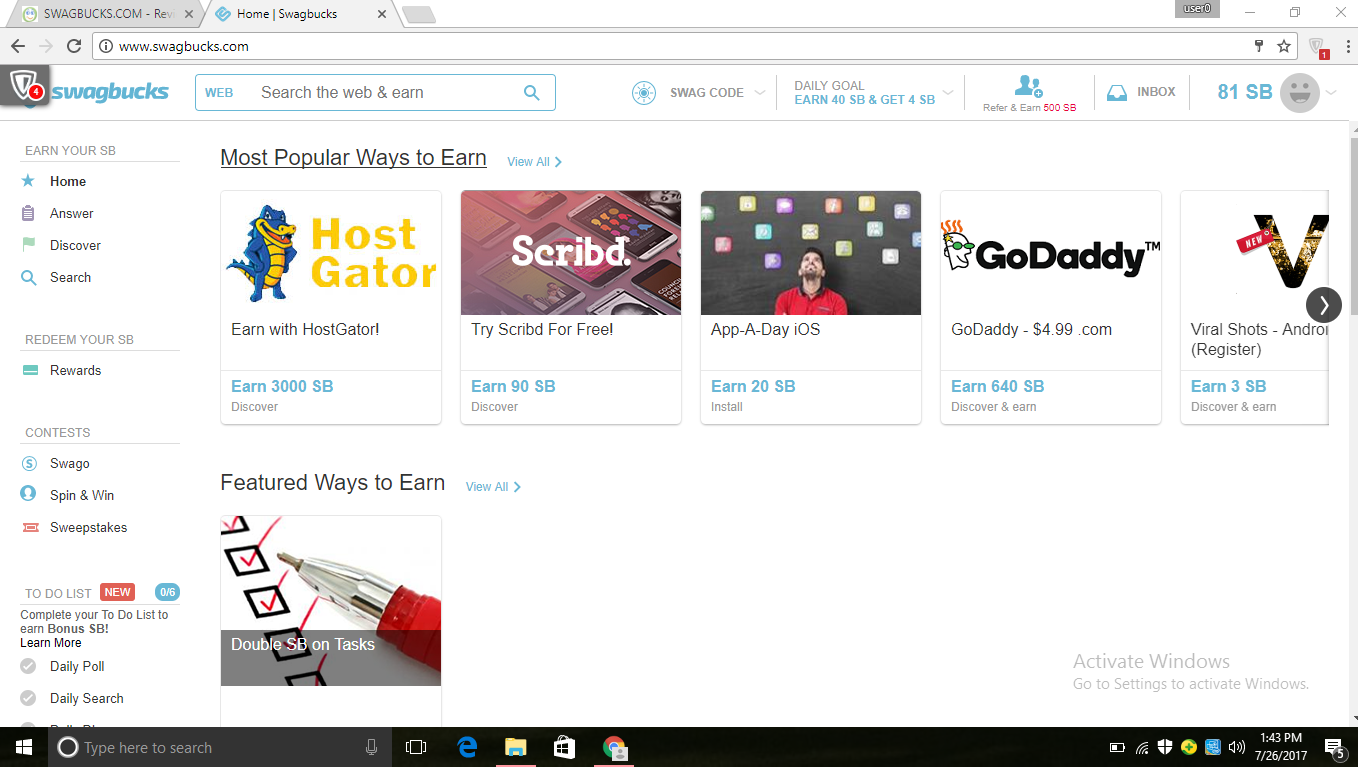Open Microsoft Edge from the taskbar
Screen dimensions: 1358x767
(x=467, y=747)
